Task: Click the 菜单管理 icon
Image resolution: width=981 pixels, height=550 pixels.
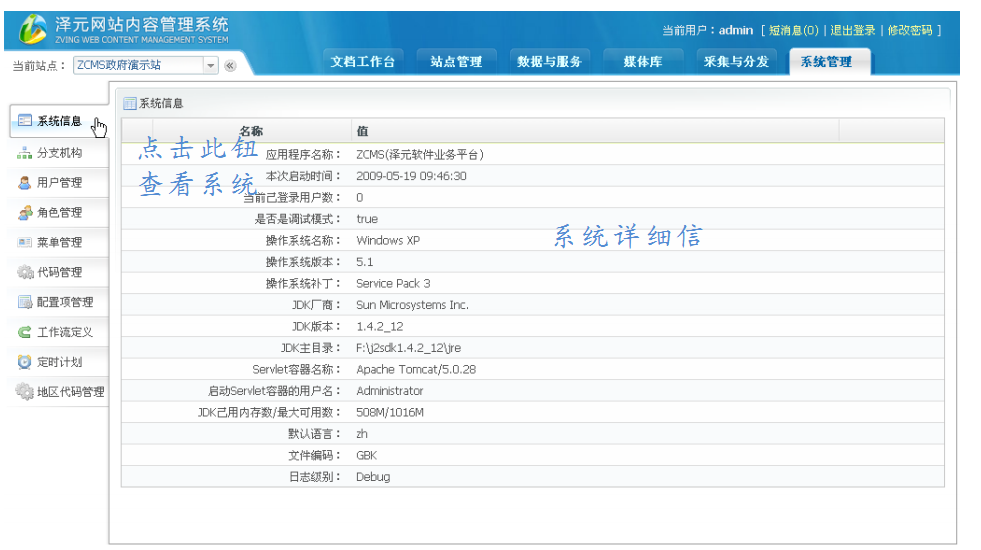Action: [x=25, y=242]
